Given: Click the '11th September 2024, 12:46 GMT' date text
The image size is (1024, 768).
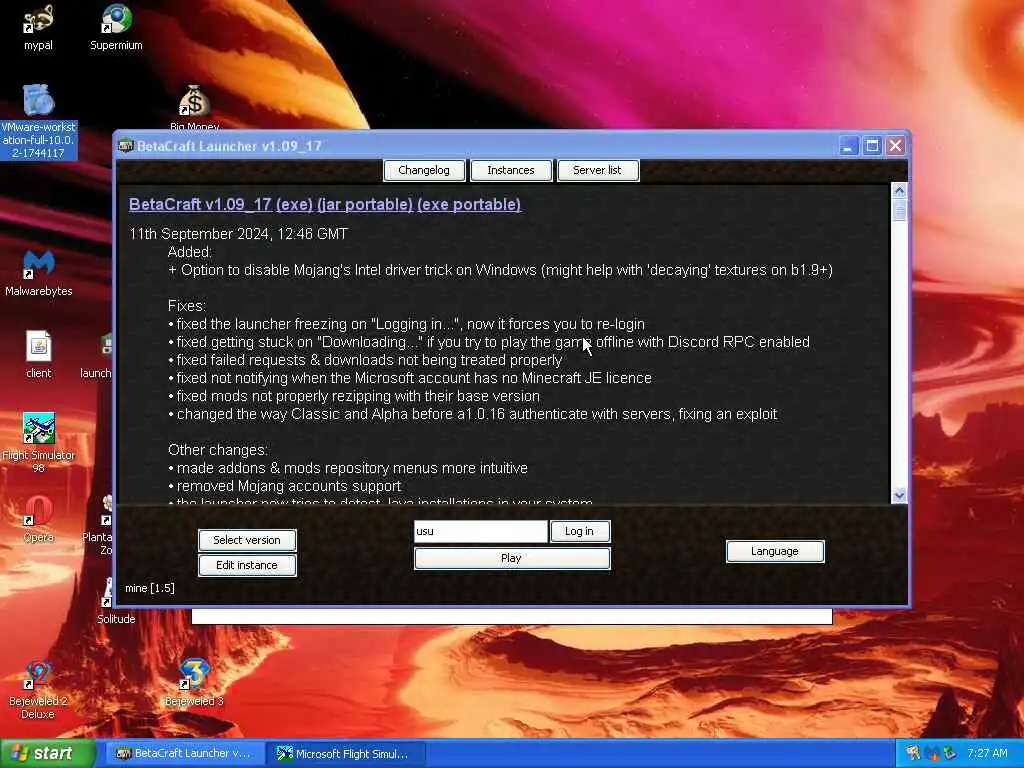Looking at the screenshot, I should pos(238,234).
